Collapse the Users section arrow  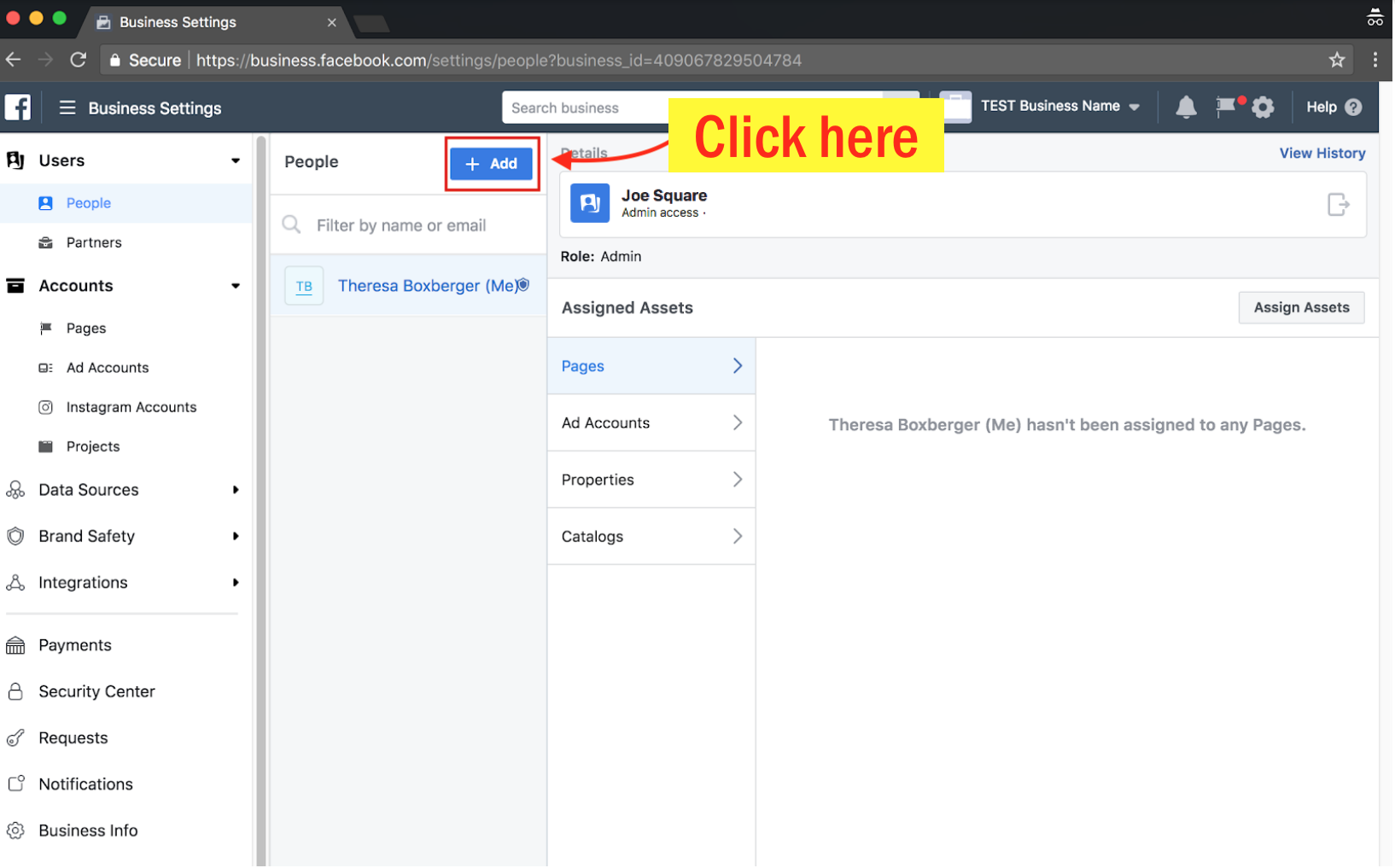[x=236, y=161]
